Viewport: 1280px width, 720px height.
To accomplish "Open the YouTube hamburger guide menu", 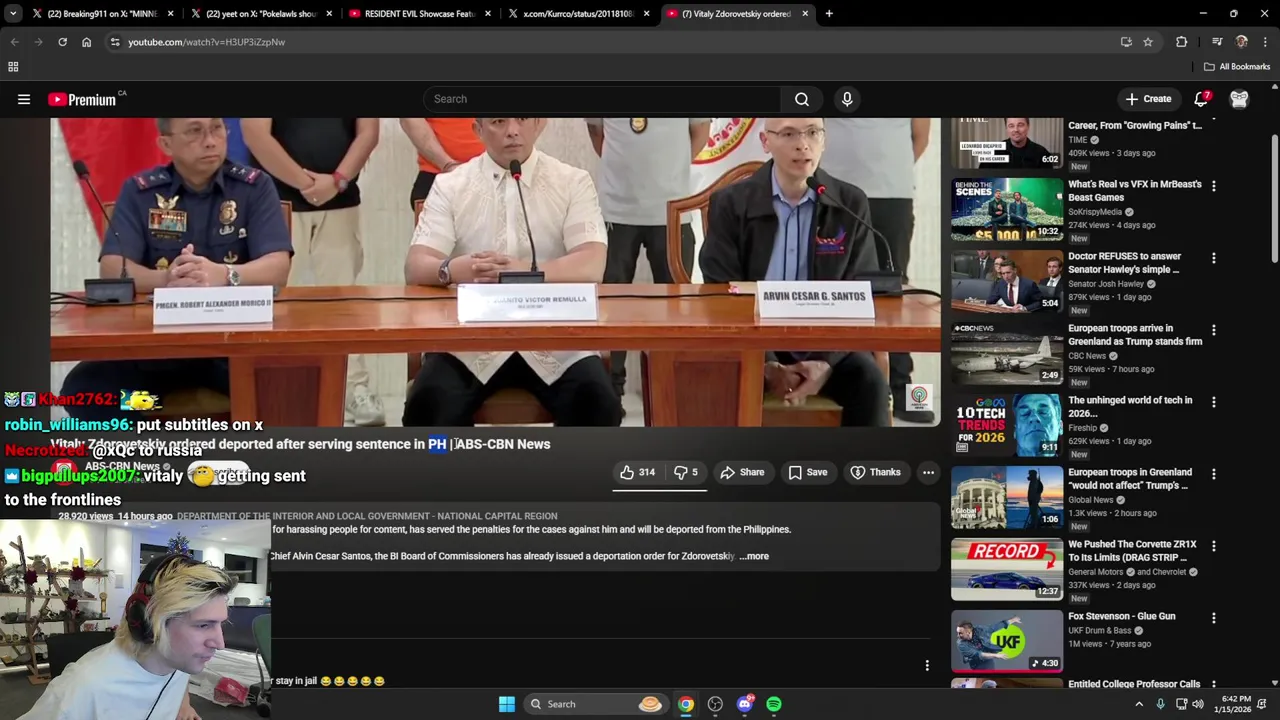I will [24, 99].
